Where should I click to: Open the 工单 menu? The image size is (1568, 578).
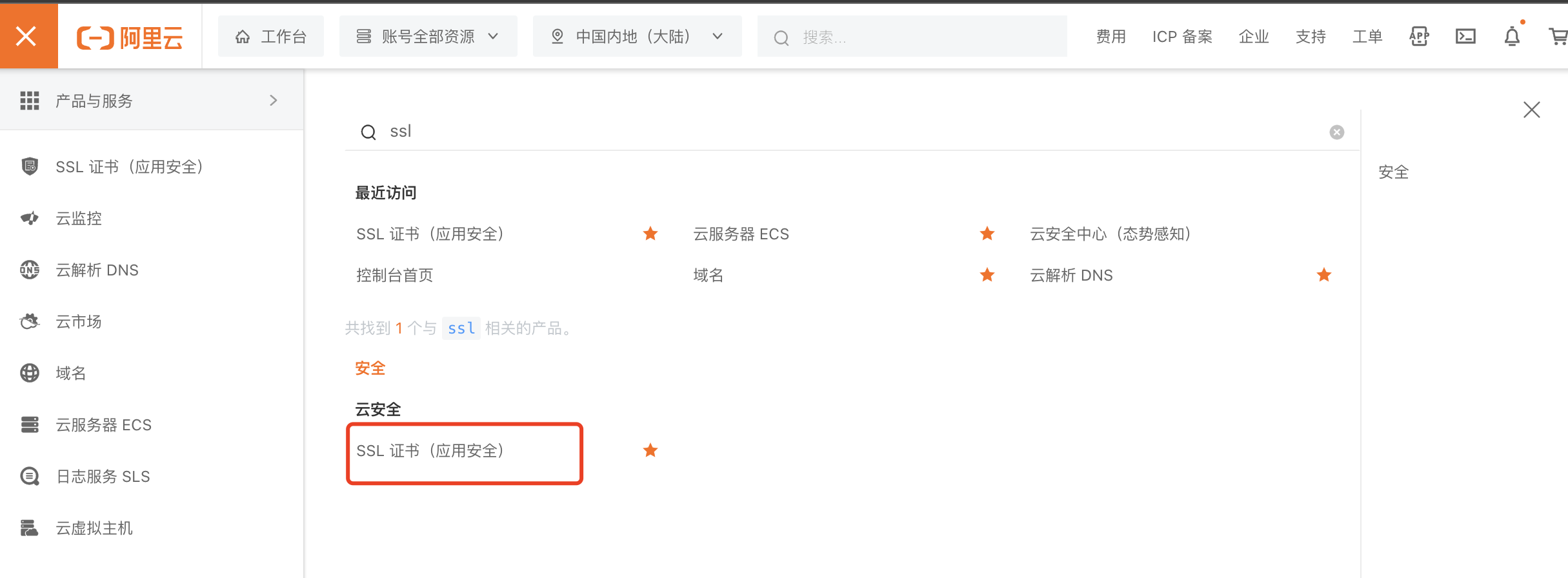click(1367, 37)
